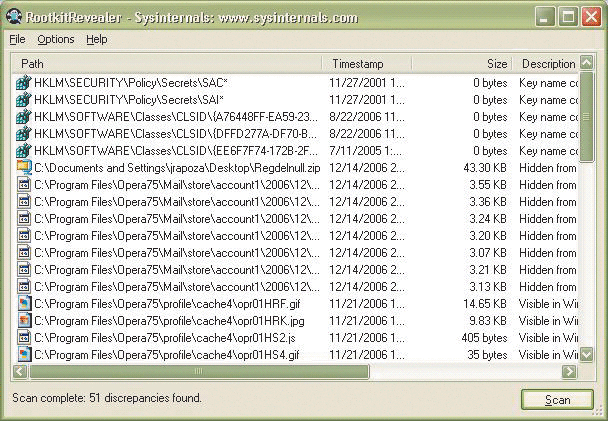Click file icon of the 3.55 KB row
608x421 pixels.
(x=24, y=185)
